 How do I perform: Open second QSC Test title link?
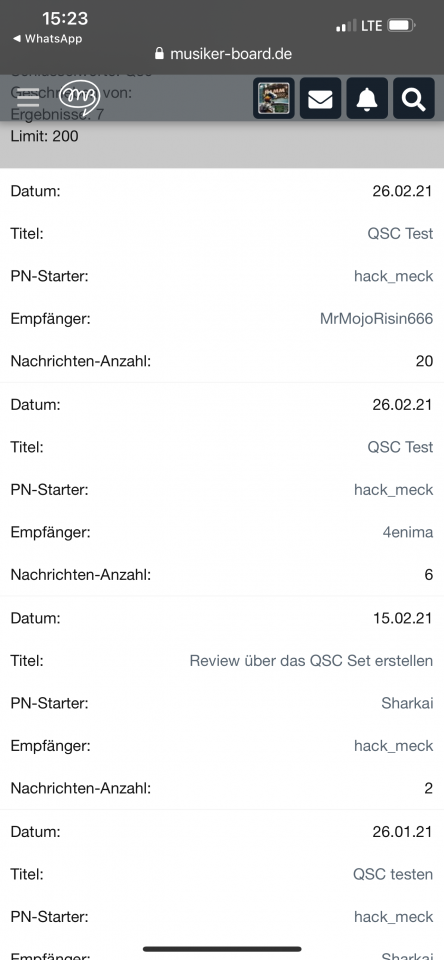[x=400, y=446]
